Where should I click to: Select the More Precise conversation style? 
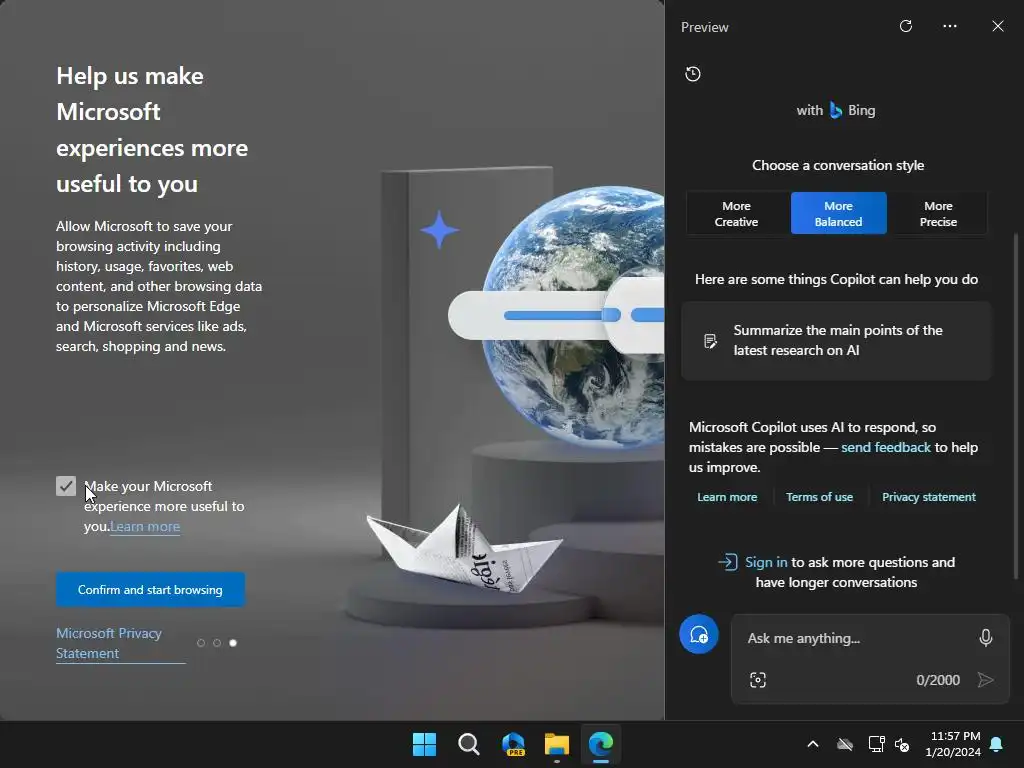tap(938, 214)
